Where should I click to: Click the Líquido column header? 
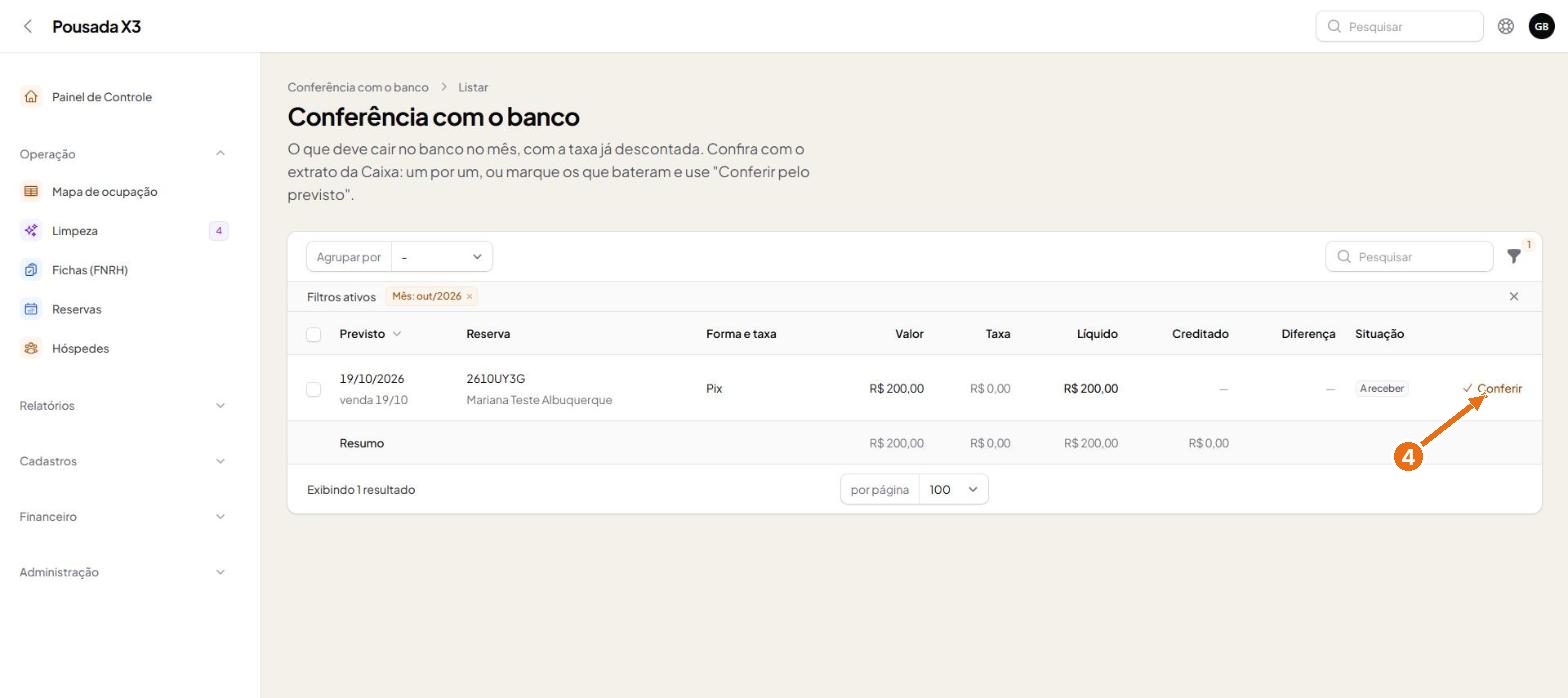(1097, 334)
